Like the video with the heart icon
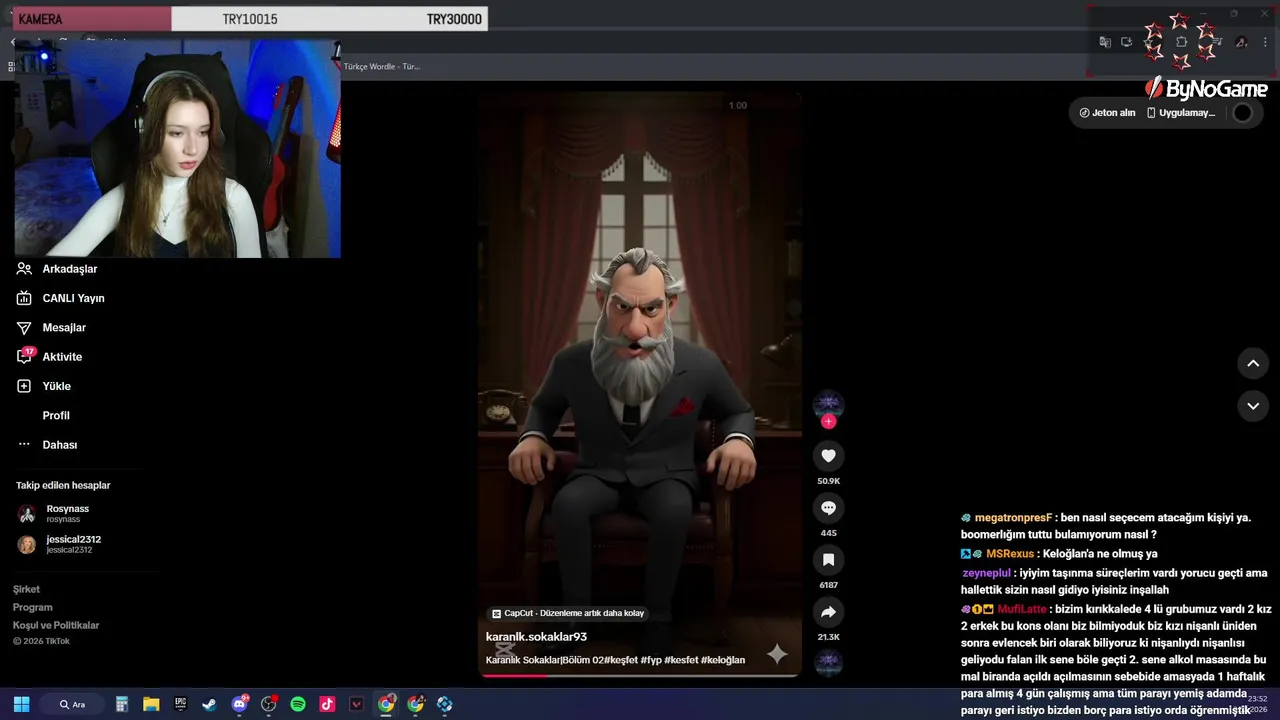1280x720 pixels. (x=828, y=456)
